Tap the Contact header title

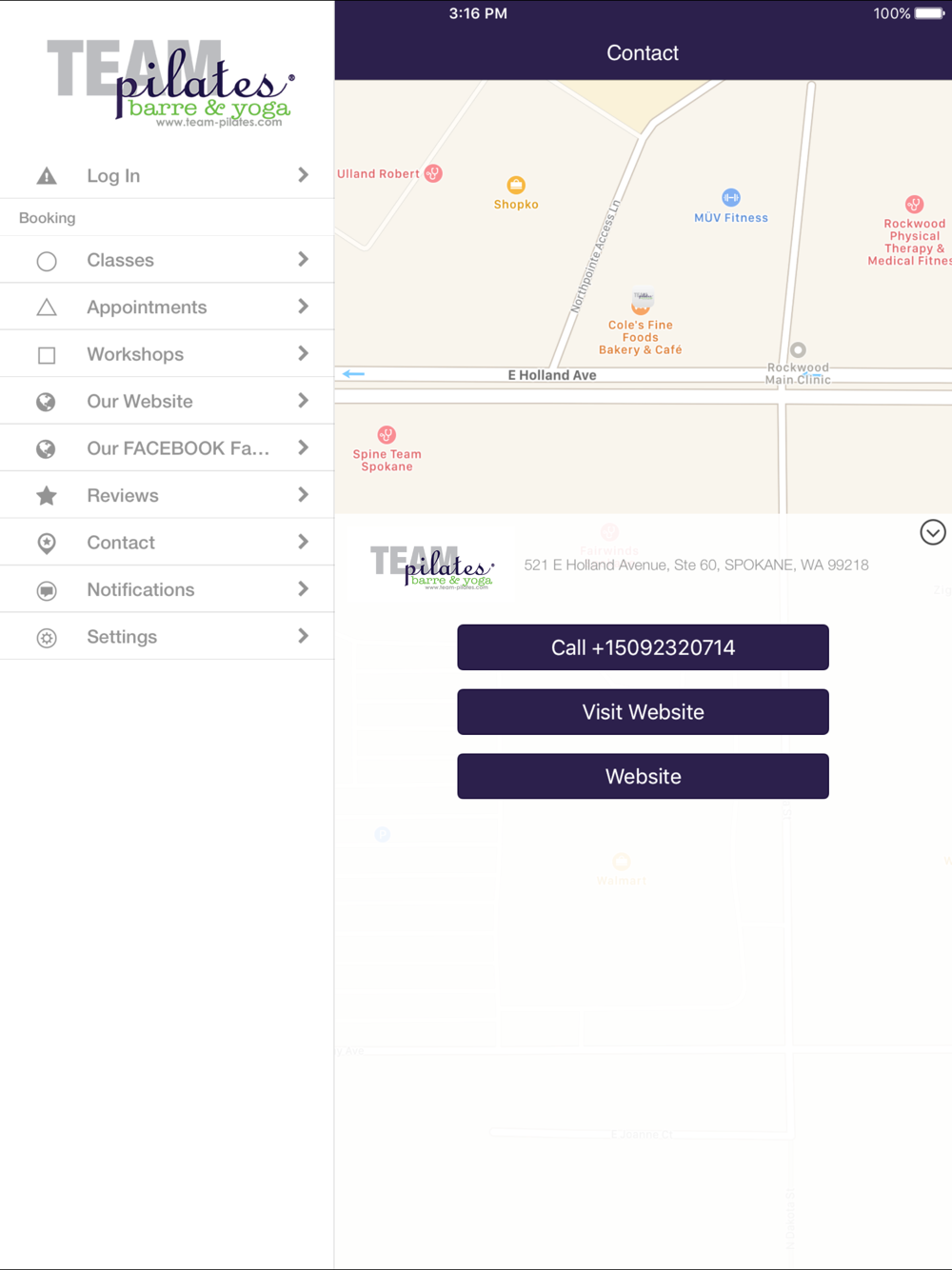coord(643,53)
